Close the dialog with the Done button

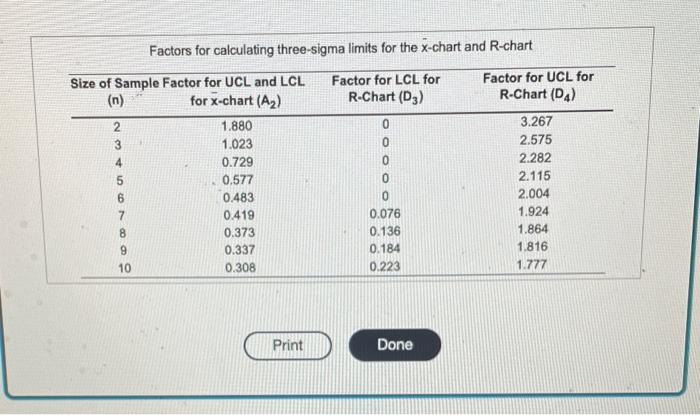[x=395, y=344]
